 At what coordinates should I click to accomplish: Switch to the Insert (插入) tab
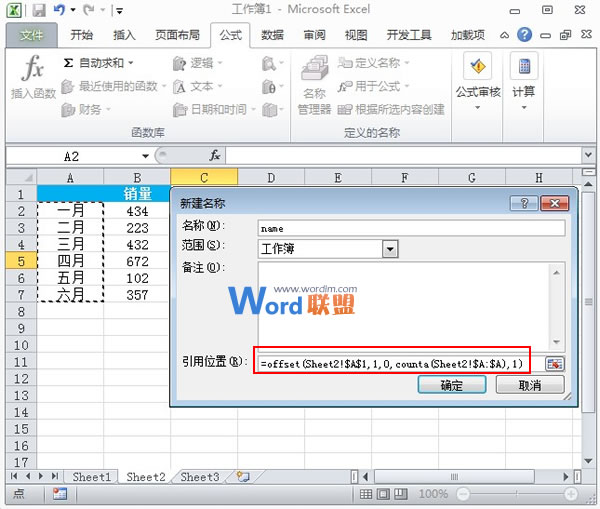(124, 35)
